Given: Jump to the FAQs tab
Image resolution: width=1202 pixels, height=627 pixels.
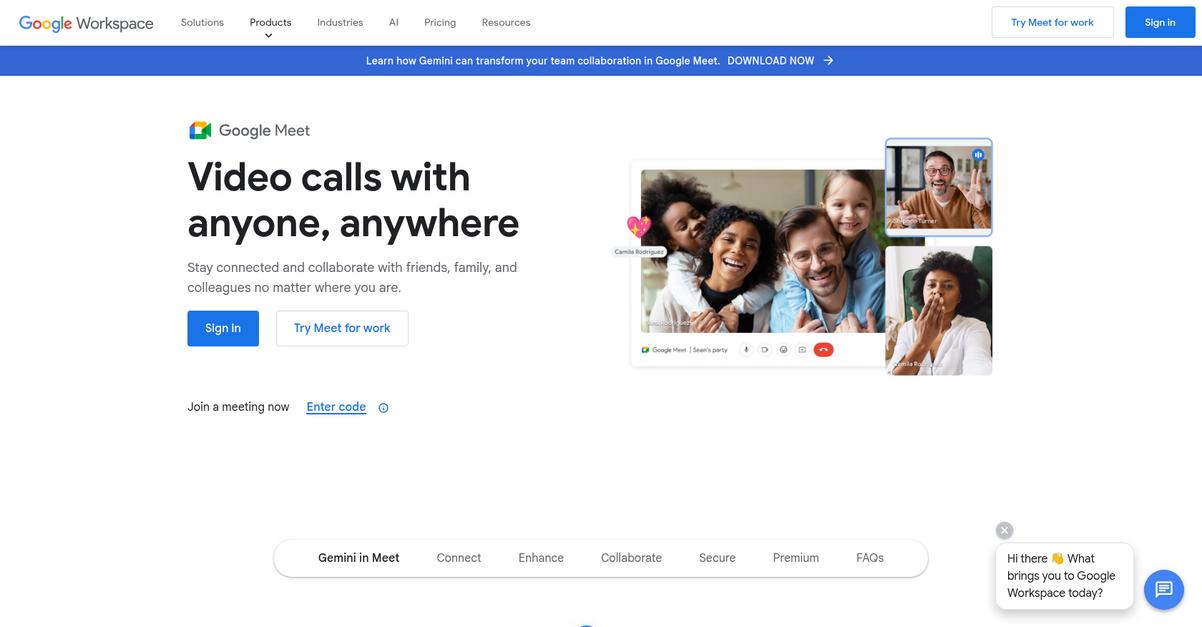Looking at the screenshot, I should pyautogui.click(x=870, y=558).
